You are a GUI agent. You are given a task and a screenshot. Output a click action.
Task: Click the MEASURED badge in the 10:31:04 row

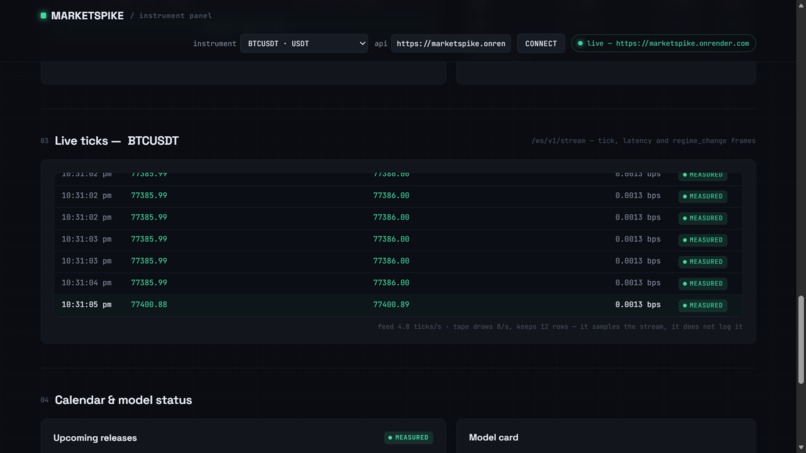pyautogui.click(x=702, y=283)
